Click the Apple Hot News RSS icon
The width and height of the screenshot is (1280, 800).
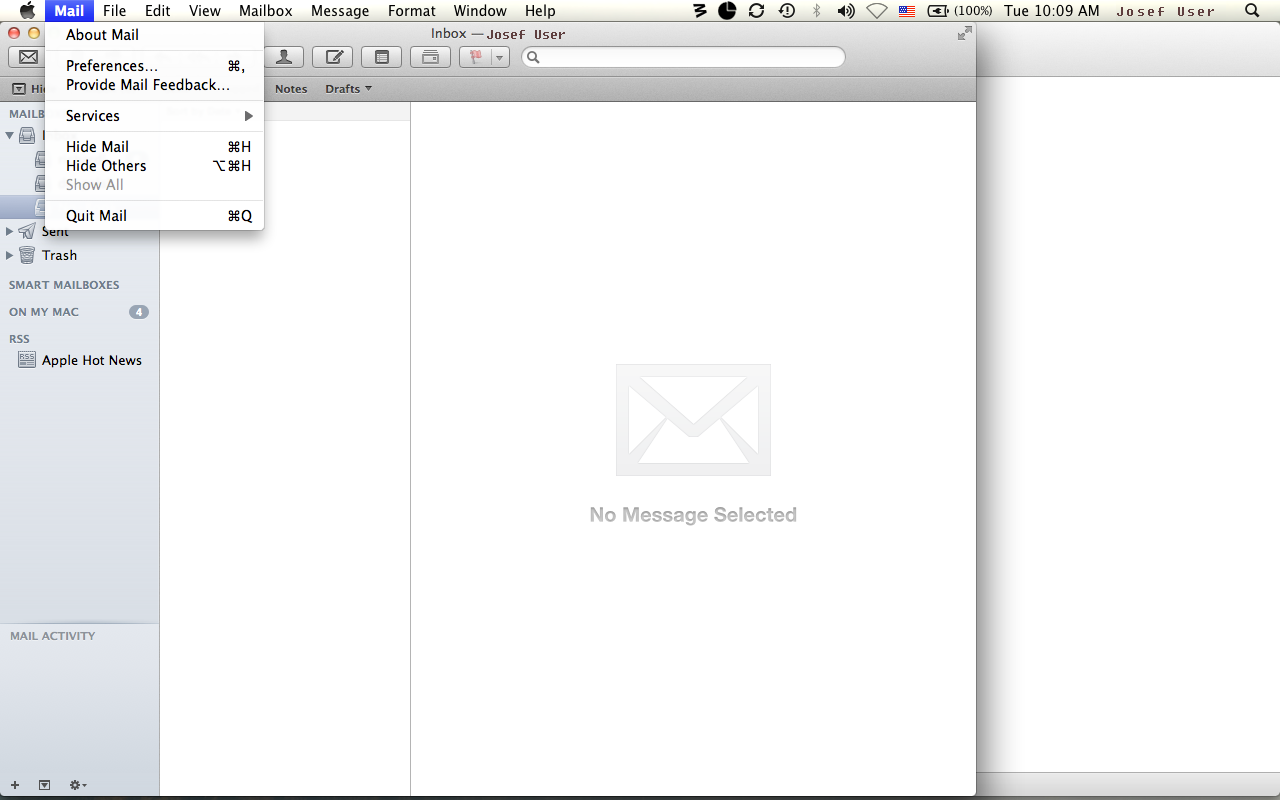pyautogui.click(x=27, y=360)
